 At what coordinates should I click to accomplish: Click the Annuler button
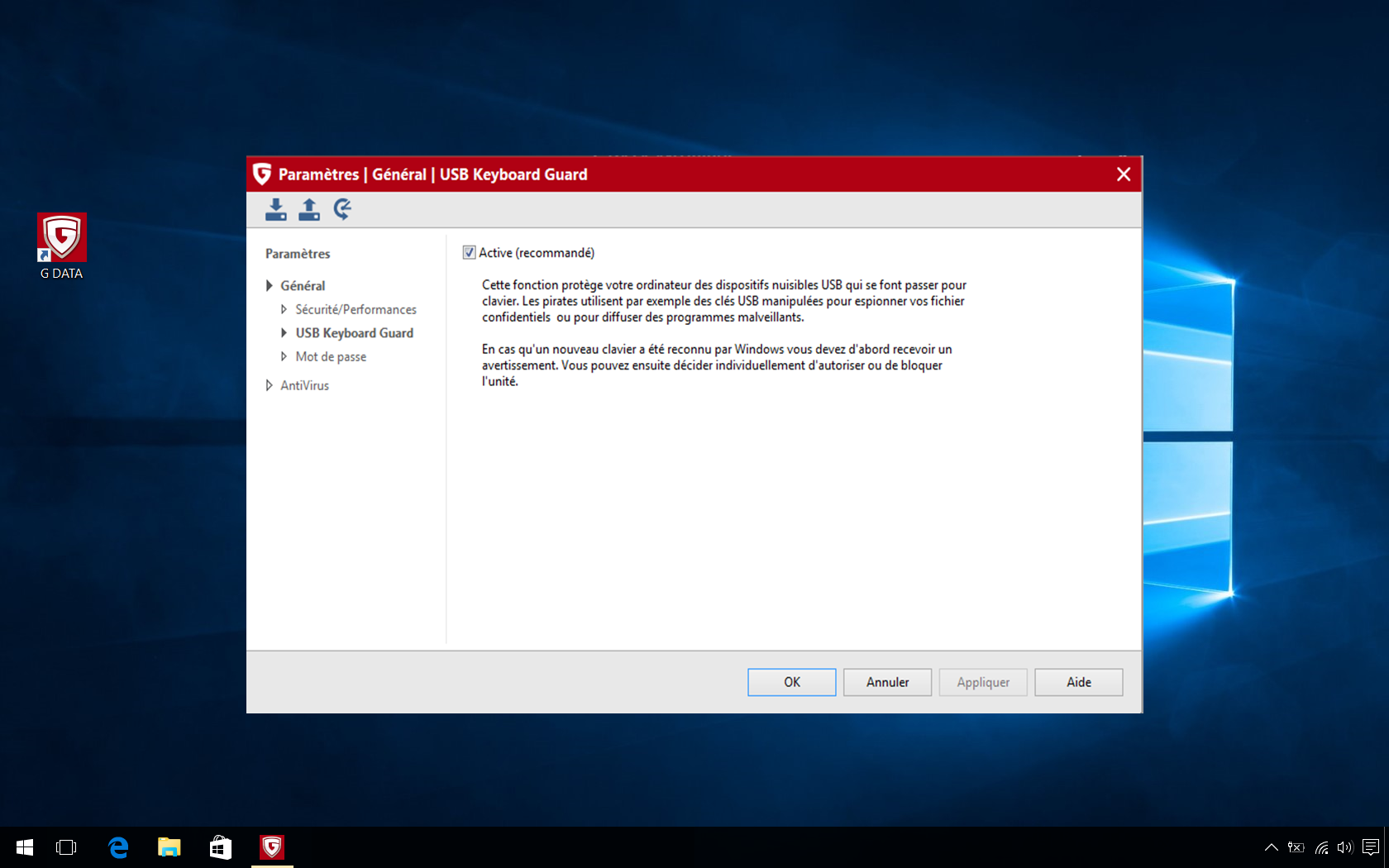887,682
